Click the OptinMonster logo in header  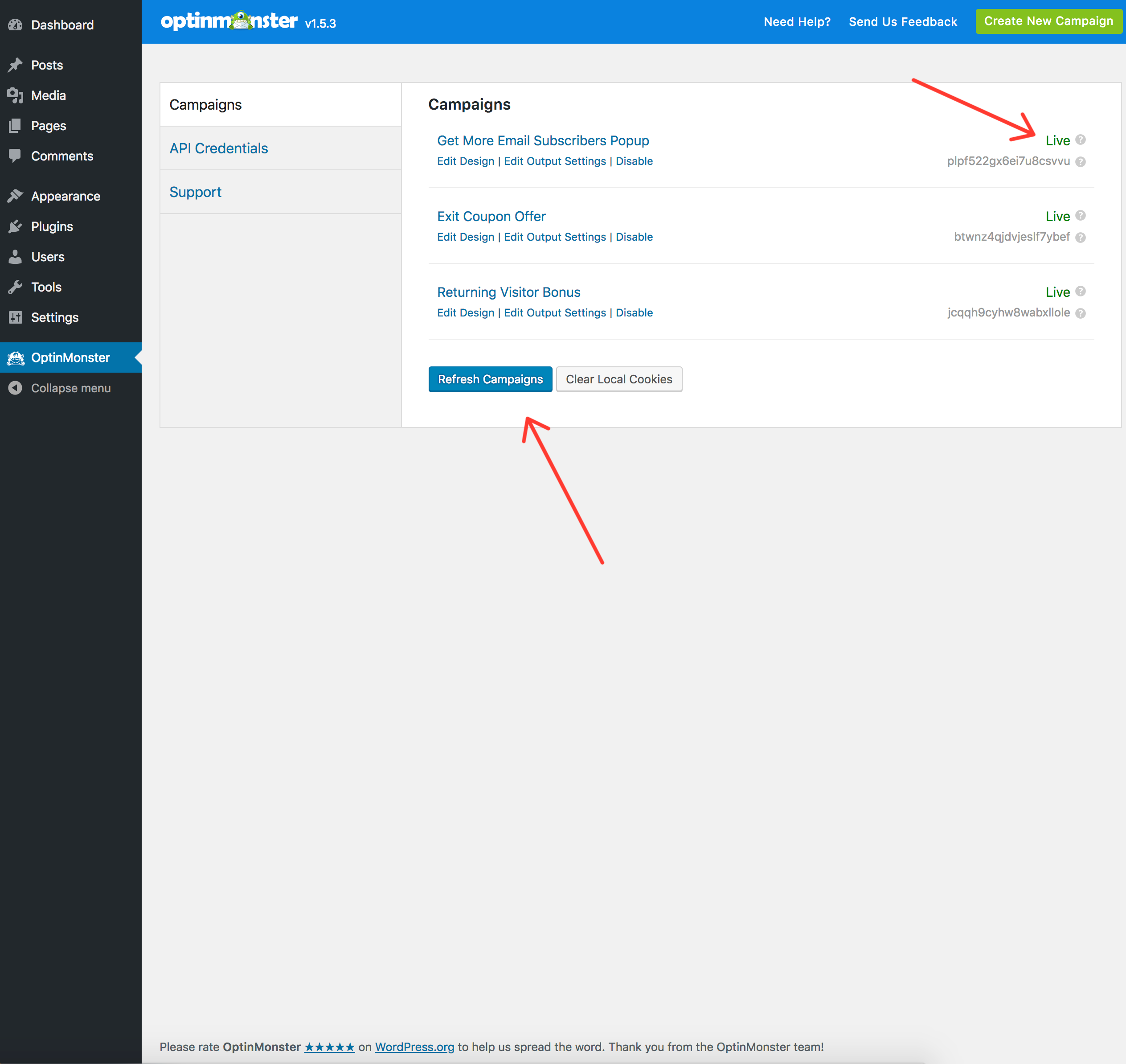(229, 21)
